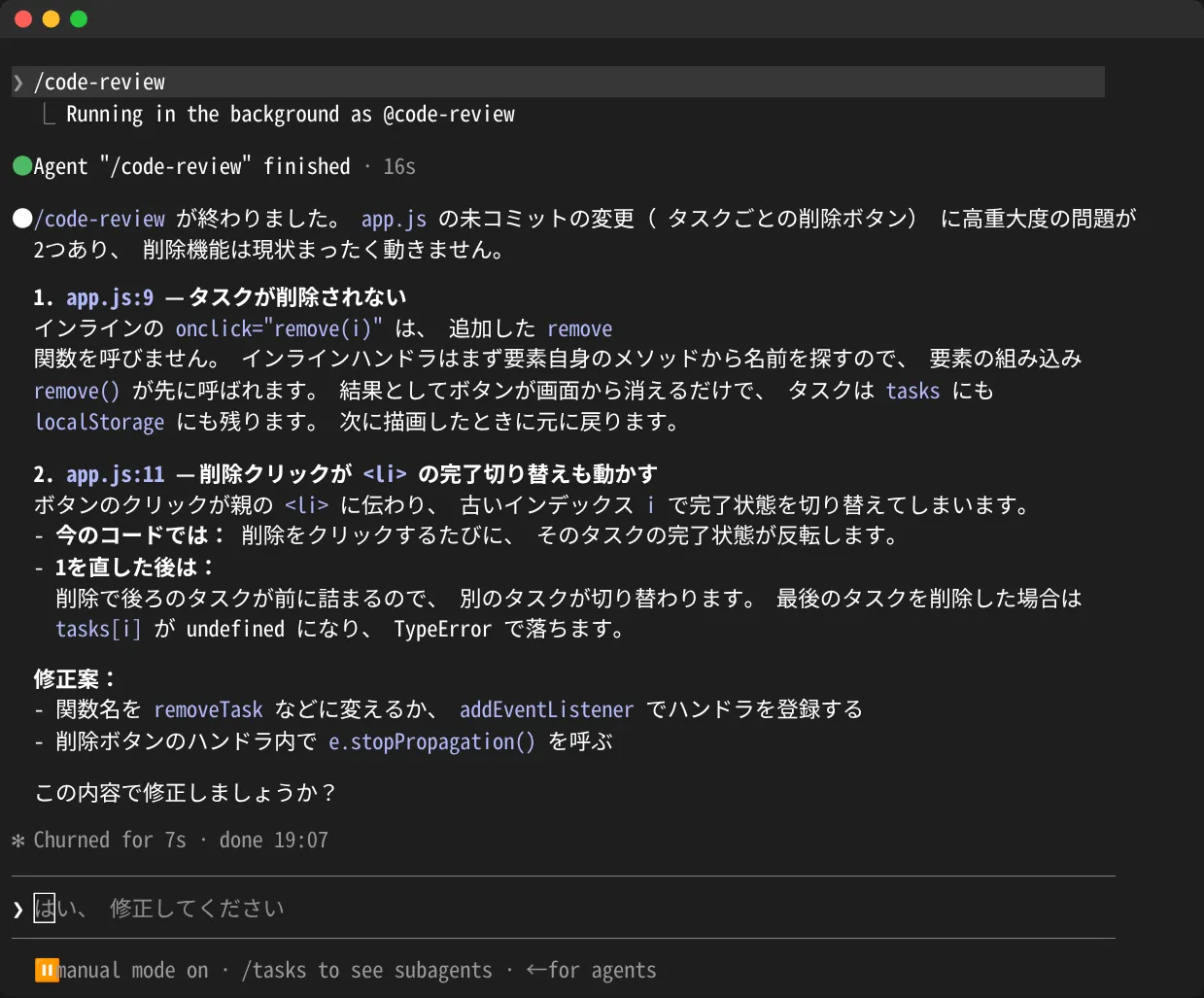Click the 'TypeError' word in issue 2
This screenshot has height=998, width=1204.
click(443, 630)
